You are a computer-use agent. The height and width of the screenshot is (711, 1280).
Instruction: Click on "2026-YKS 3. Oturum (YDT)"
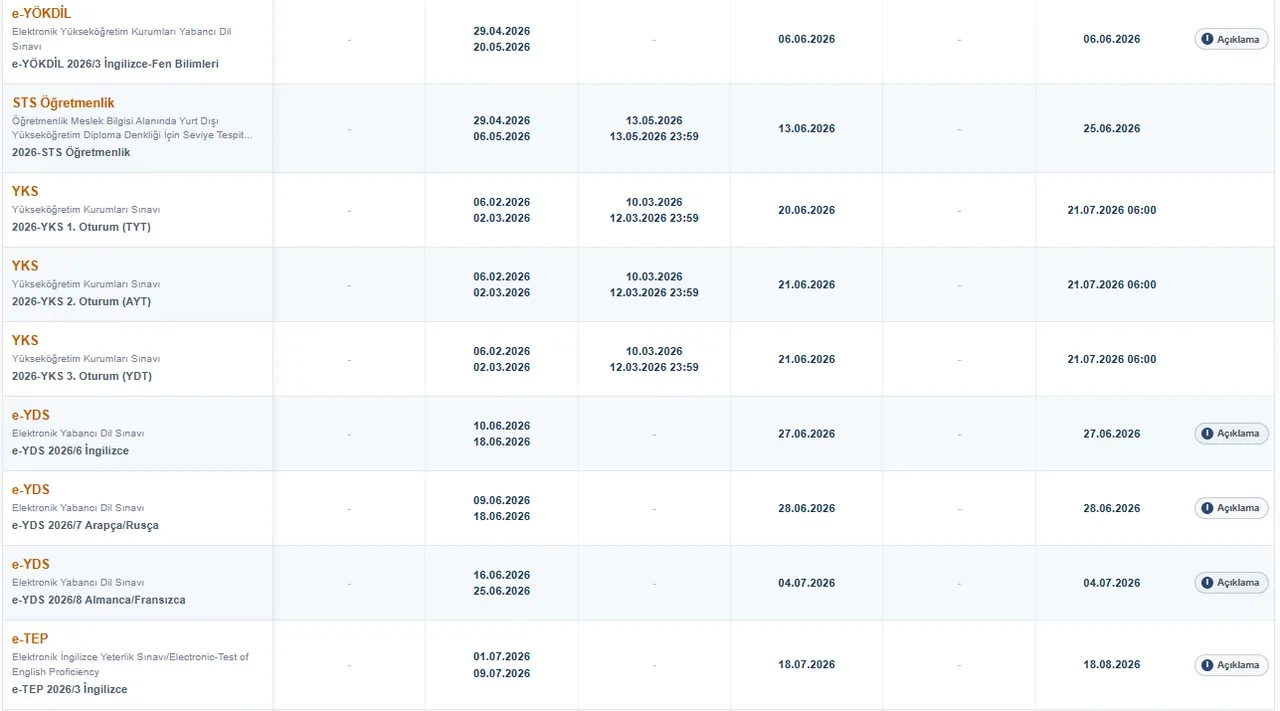tap(82, 376)
